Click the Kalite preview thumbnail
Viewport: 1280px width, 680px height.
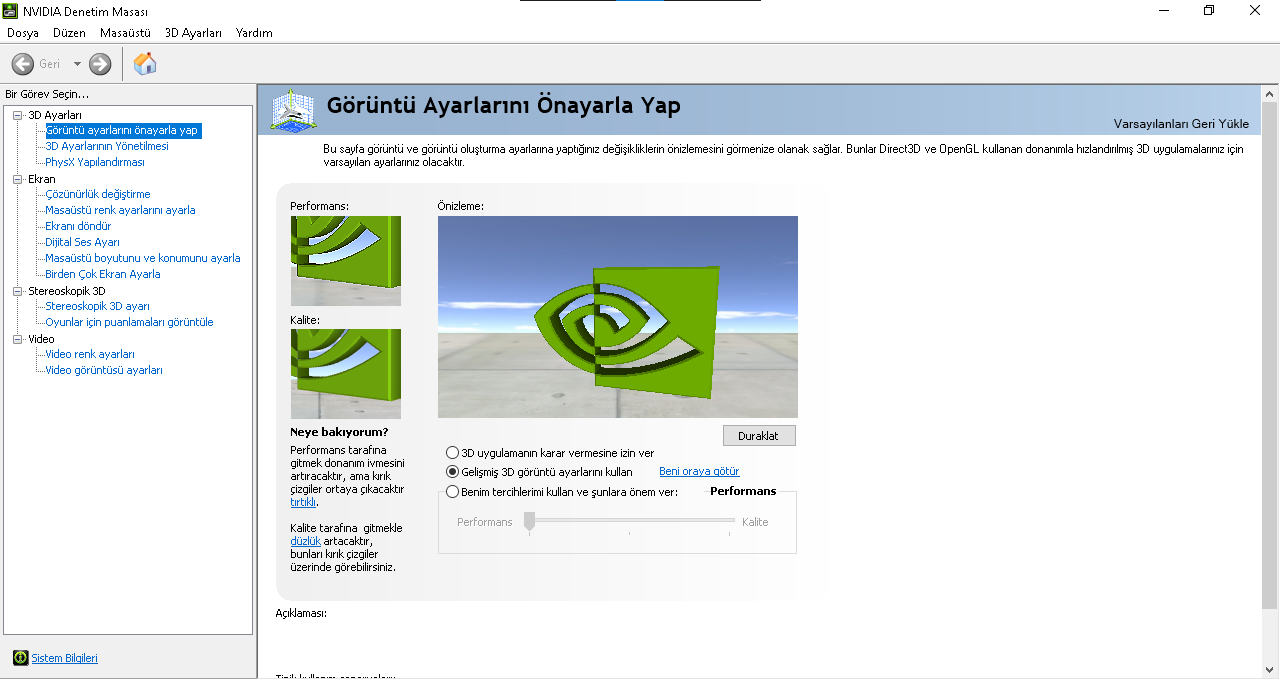pyautogui.click(x=346, y=374)
